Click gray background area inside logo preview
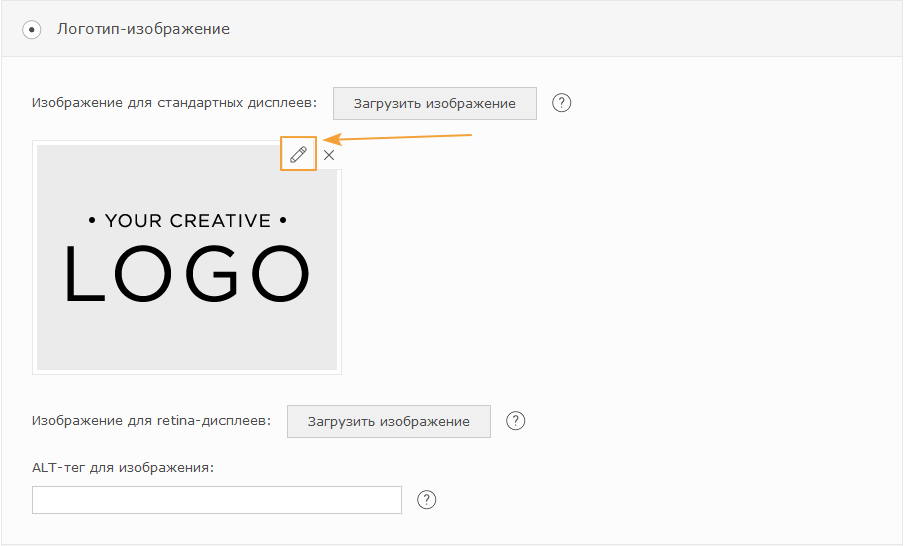Screen dimensions: 905x546 point(187,341)
